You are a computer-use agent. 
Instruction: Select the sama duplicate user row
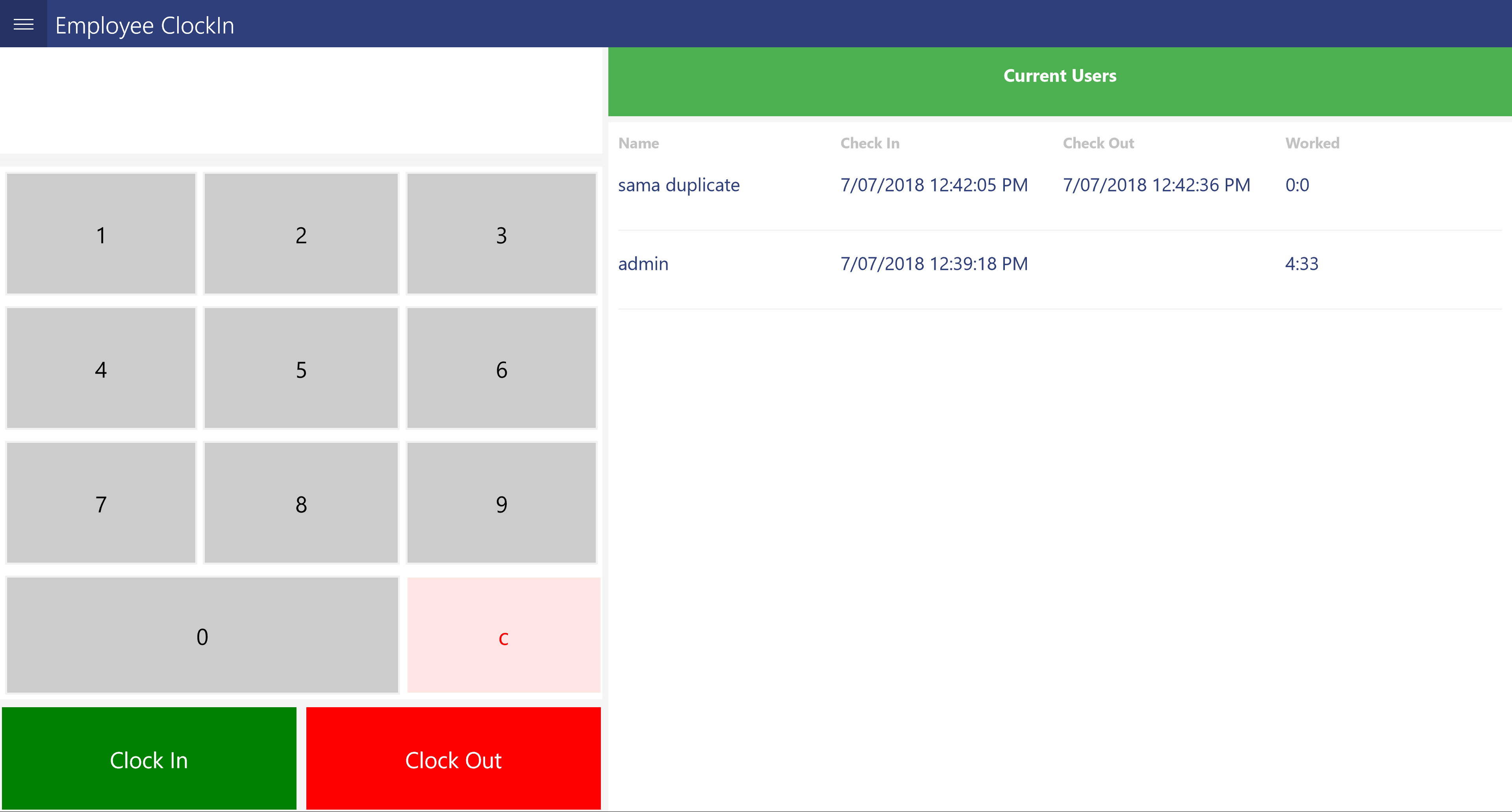click(x=1060, y=191)
